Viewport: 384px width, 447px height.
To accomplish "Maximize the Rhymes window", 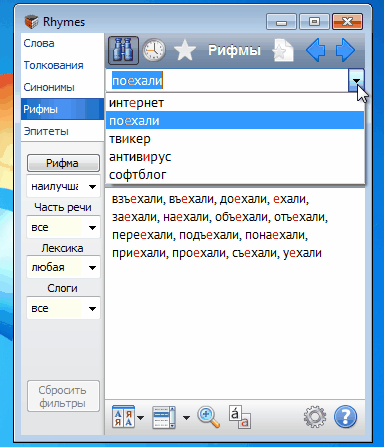I will 314,22.
